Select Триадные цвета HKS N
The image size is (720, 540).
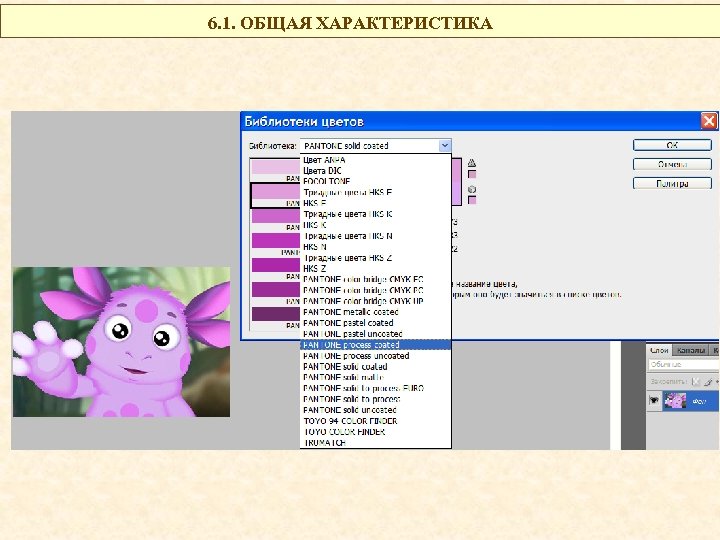376,236
